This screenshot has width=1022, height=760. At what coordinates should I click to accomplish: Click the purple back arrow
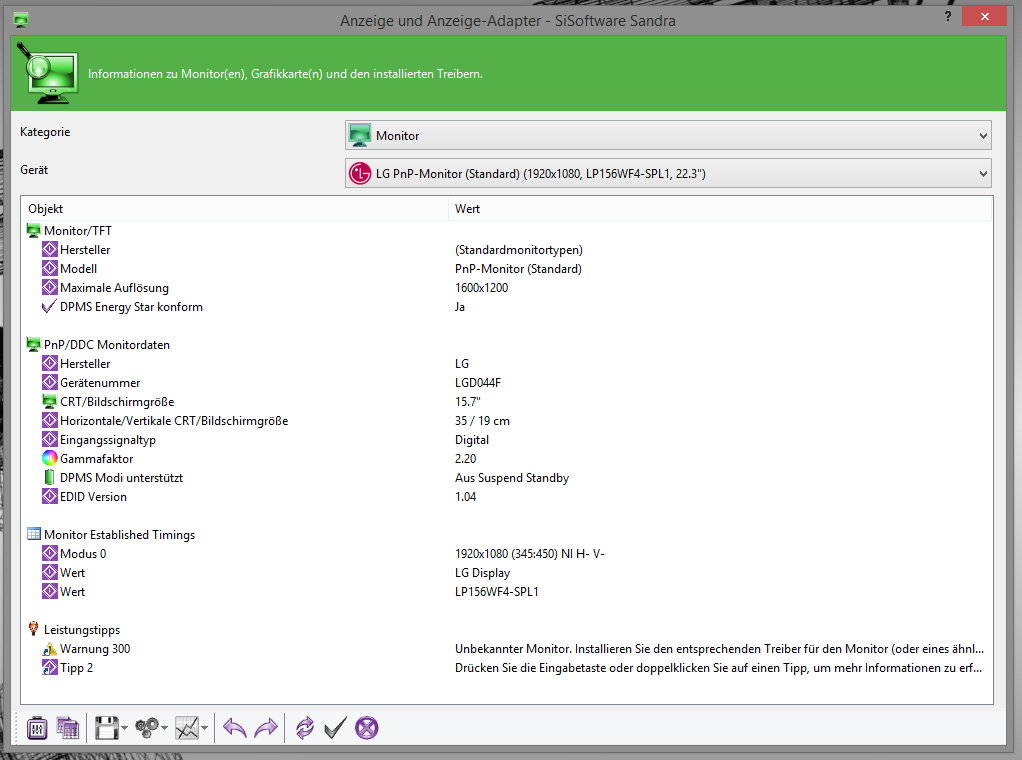(x=235, y=727)
